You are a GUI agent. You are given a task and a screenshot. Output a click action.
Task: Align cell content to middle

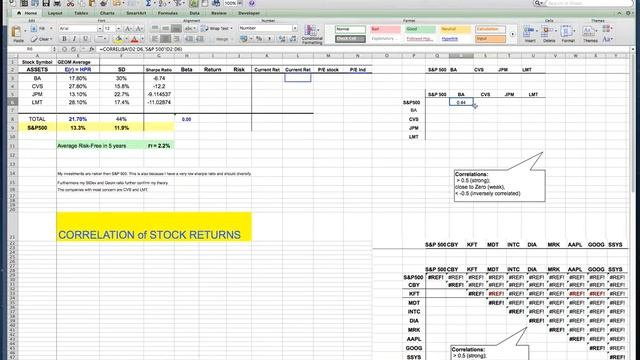165,28
